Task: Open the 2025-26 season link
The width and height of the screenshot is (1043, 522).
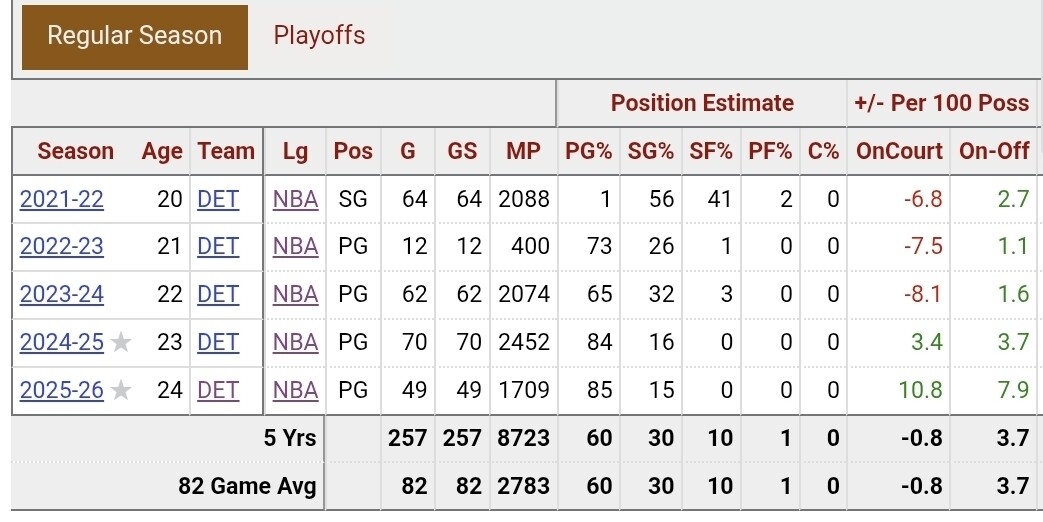Action: (x=62, y=390)
